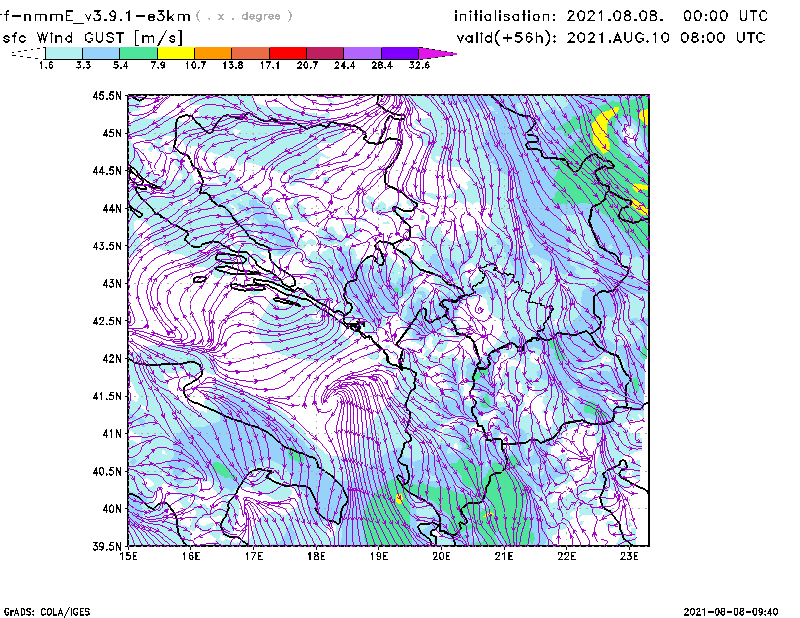The image size is (800, 618).
Task: Click the 16E longitude label
Action: click(191, 556)
